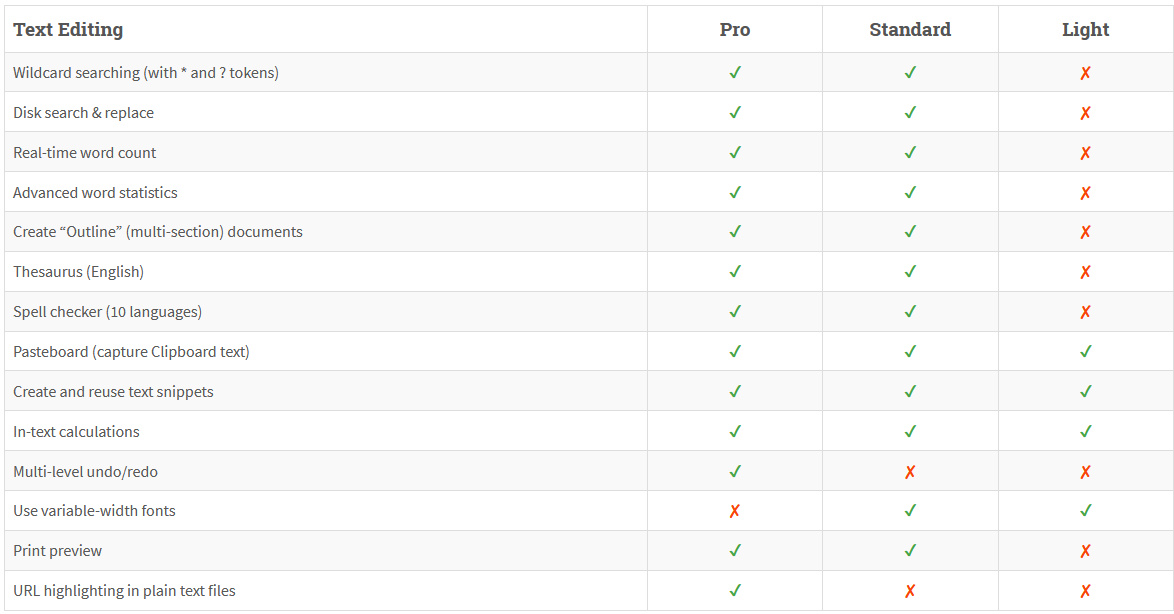Click the Standard checkmark for Disk search & replace

click(x=910, y=113)
